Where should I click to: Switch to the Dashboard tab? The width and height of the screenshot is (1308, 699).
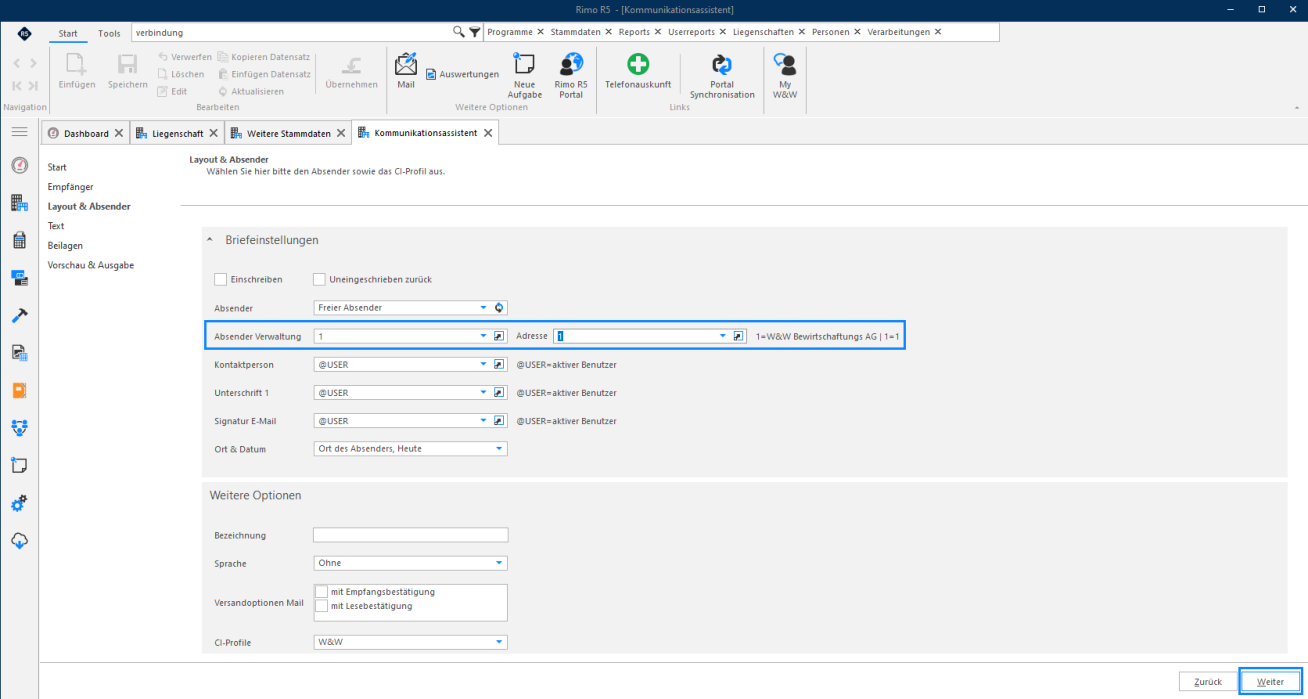86,133
